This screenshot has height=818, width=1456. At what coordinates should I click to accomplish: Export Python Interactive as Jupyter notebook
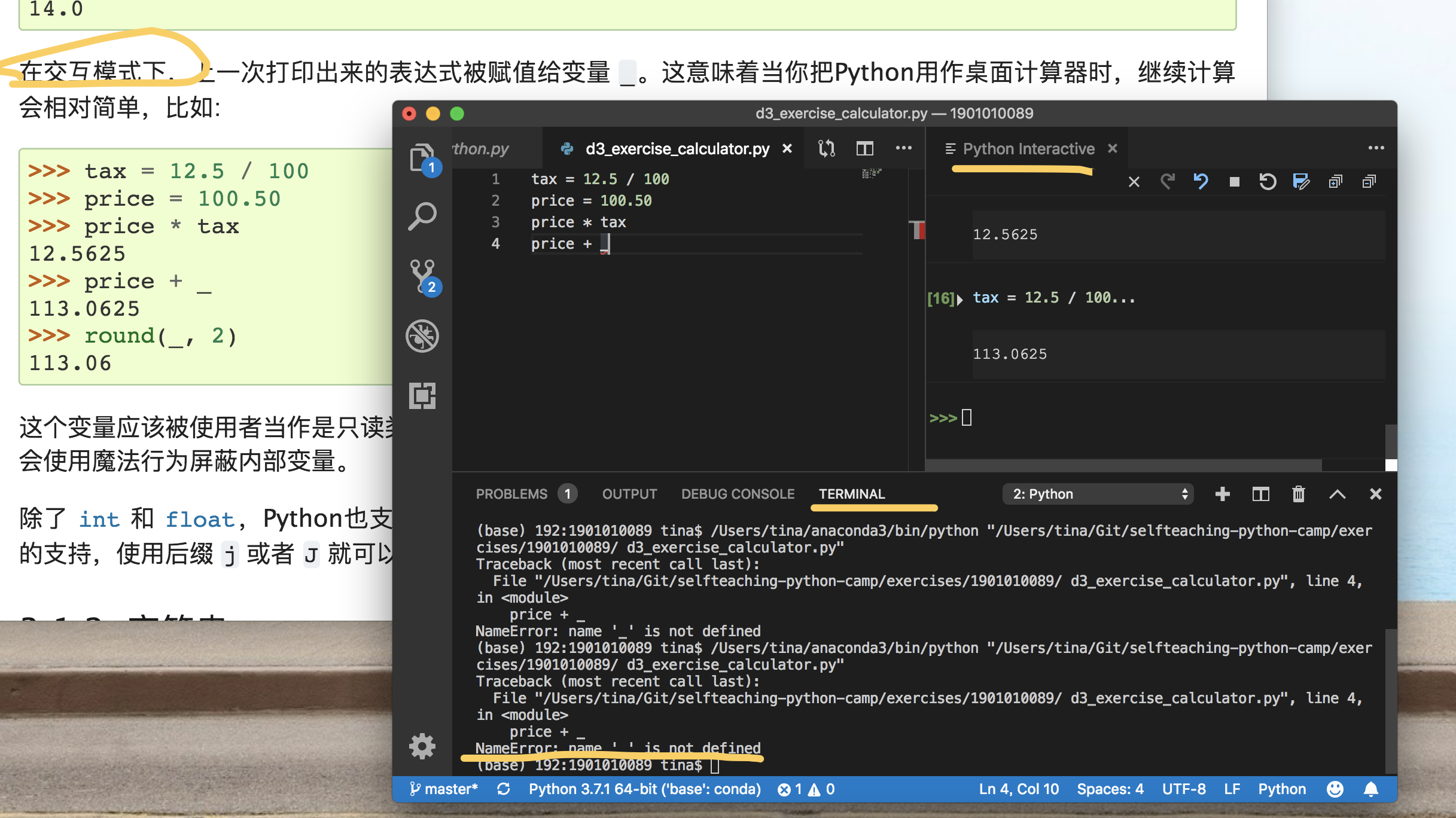(x=1301, y=181)
